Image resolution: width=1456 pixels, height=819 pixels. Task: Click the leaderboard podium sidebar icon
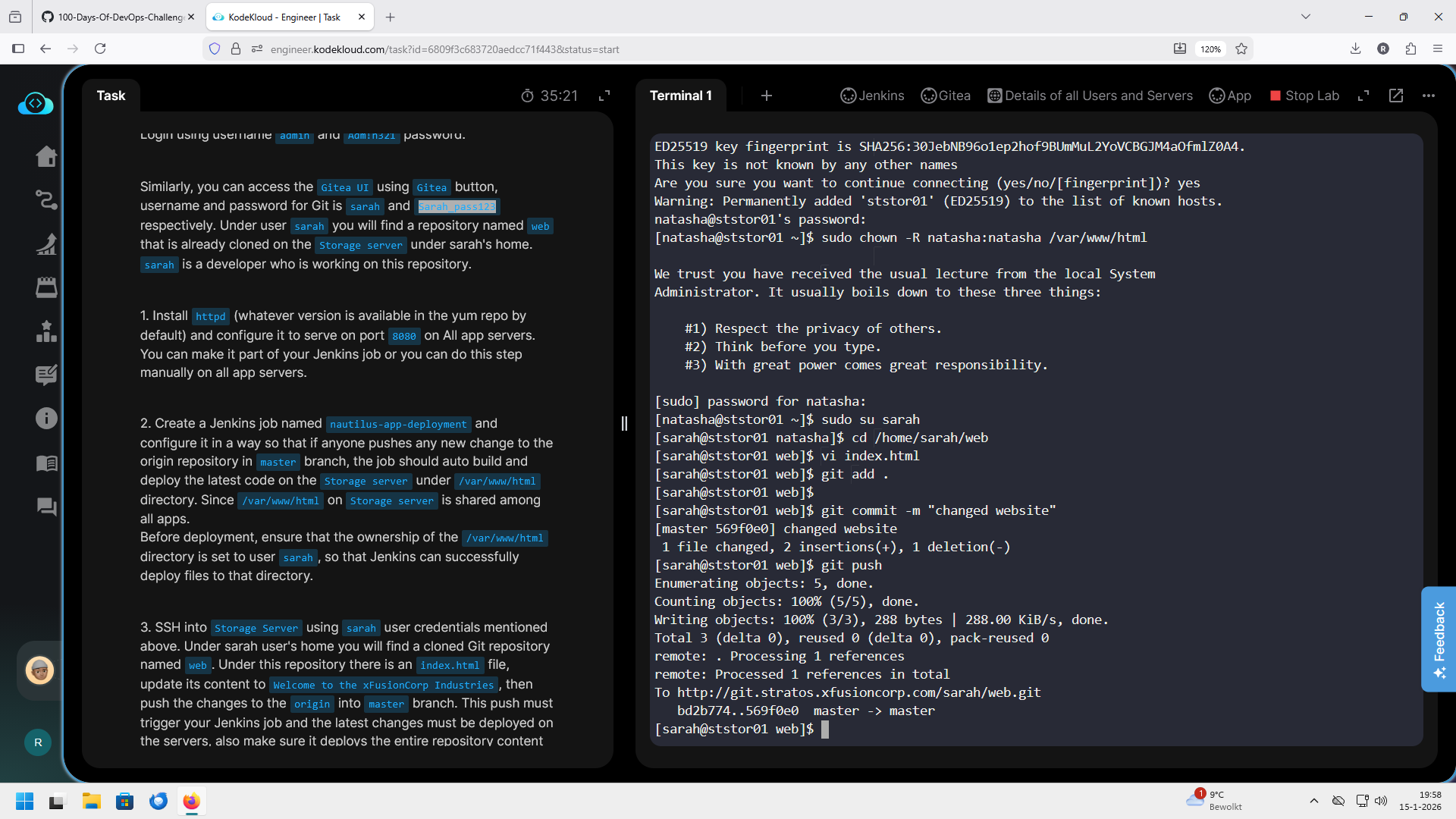(x=46, y=331)
